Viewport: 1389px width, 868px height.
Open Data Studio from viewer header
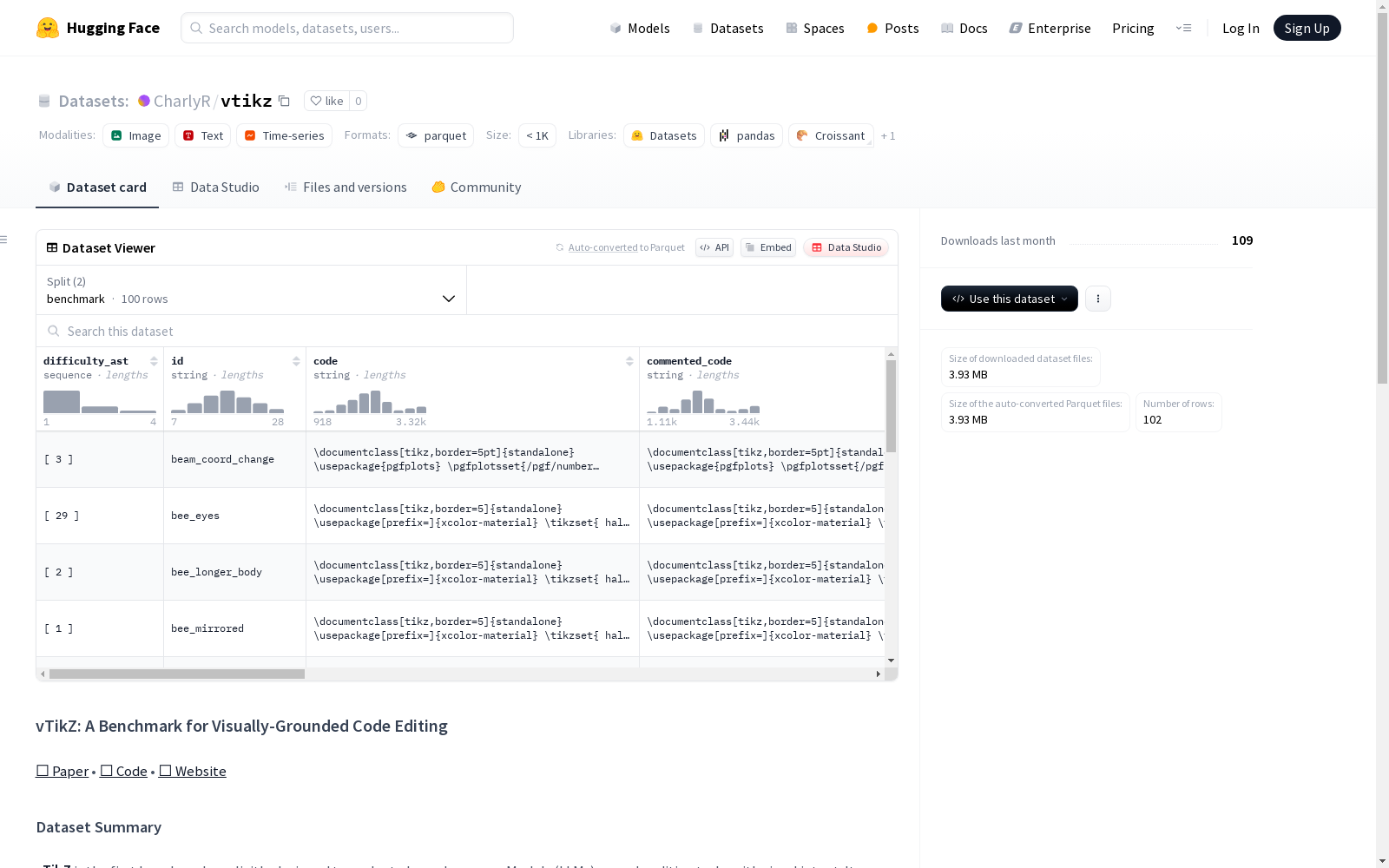(846, 247)
